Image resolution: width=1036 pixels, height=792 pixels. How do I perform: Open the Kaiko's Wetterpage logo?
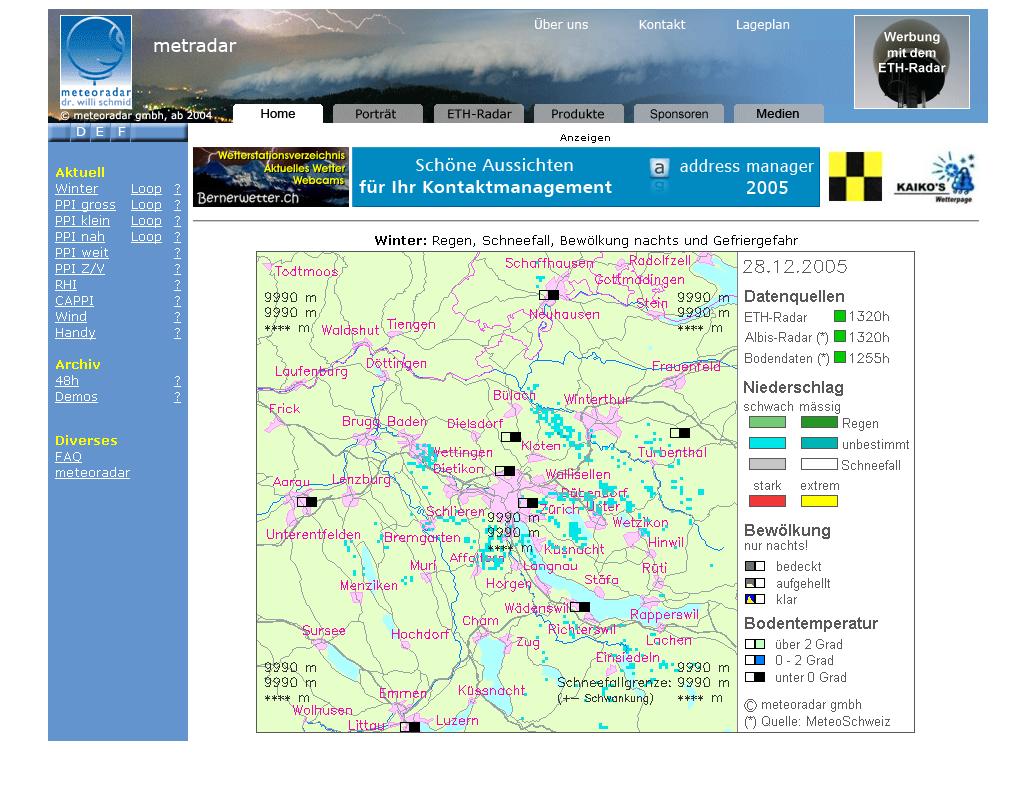coord(934,178)
